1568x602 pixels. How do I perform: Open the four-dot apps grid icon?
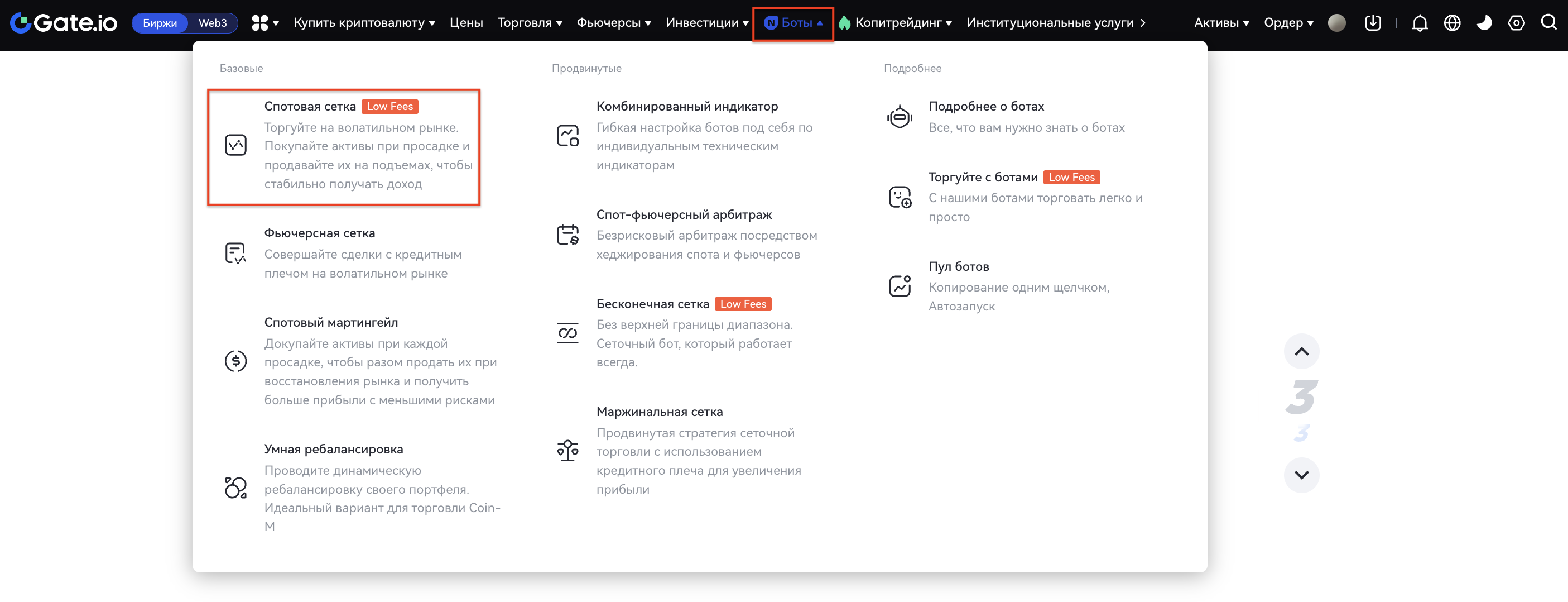[x=261, y=23]
